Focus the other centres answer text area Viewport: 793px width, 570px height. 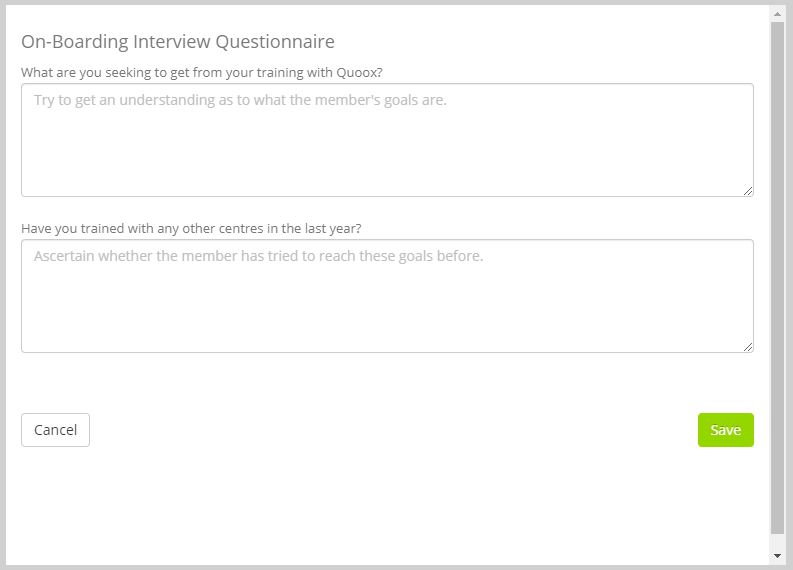(387, 296)
